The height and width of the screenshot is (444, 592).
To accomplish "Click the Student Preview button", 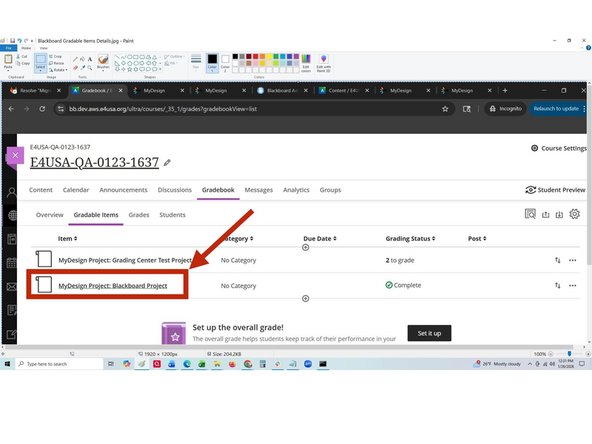I will click(555, 190).
